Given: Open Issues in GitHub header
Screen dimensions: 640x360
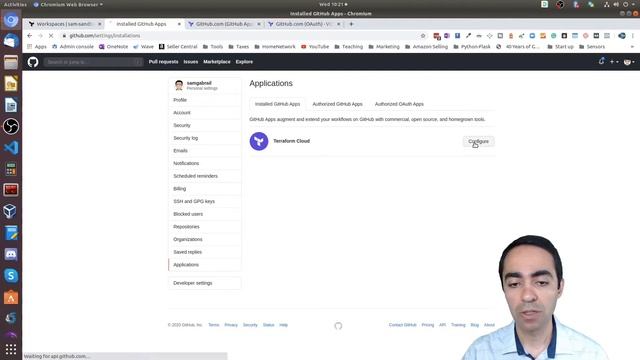Looking at the screenshot, I should coord(191,62).
